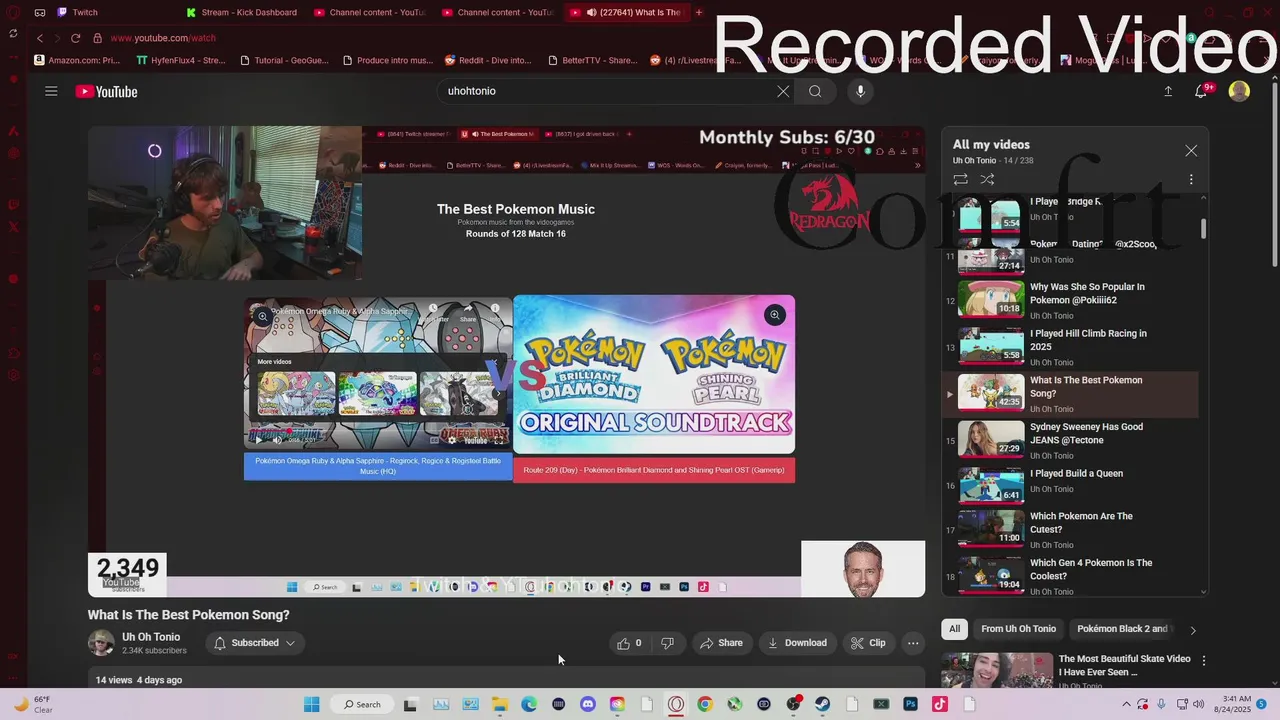Screen dimensions: 1280x720
Task: Open the YouTube notifications bell
Action: point(1201,91)
